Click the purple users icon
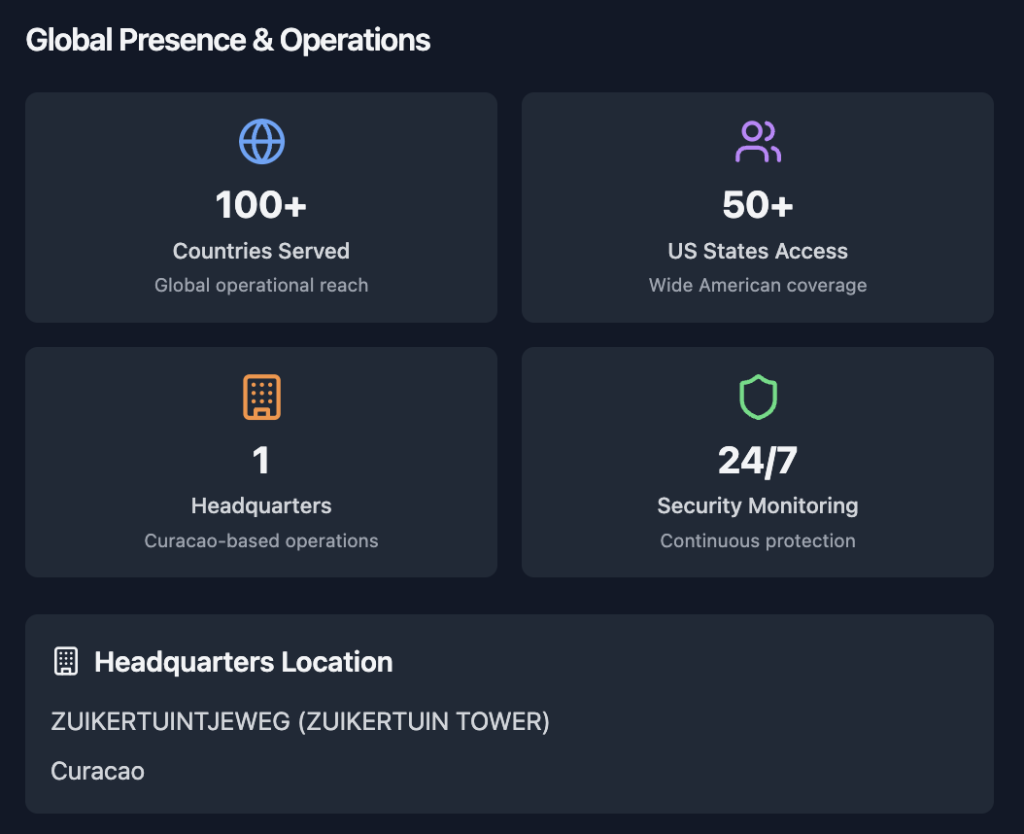 (x=757, y=142)
